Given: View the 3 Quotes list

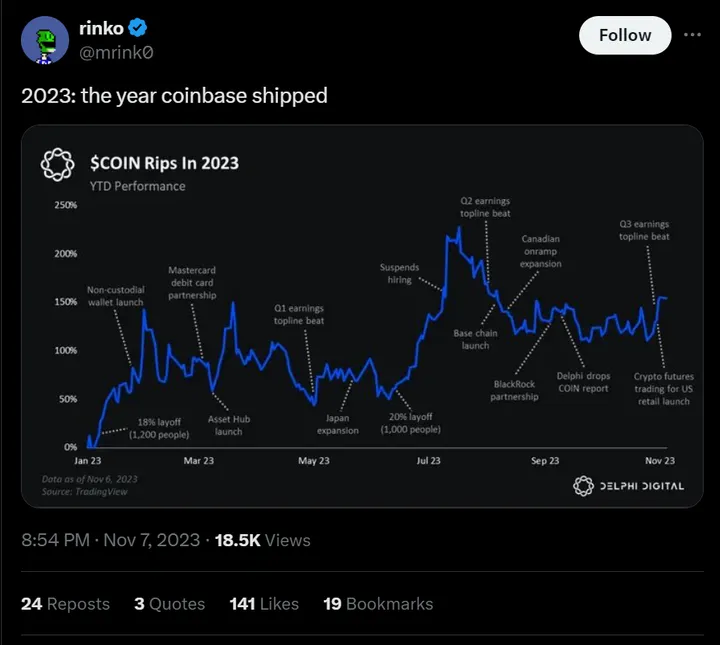Looking at the screenshot, I should [x=169, y=604].
